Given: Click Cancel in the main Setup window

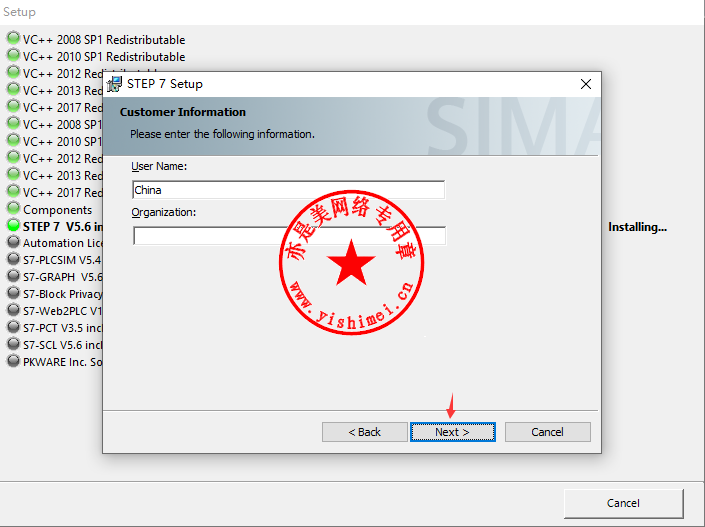Looking at the screenshot, I should [624, 503].
